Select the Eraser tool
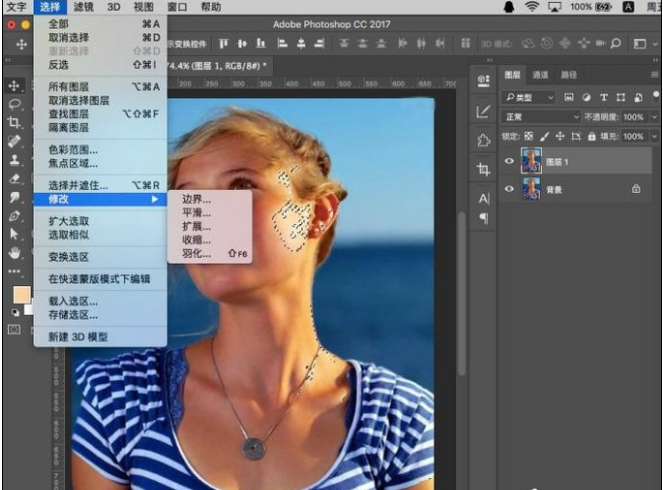Image resolution: width=663 pixels, height=490 pixels. coord(15,178)
